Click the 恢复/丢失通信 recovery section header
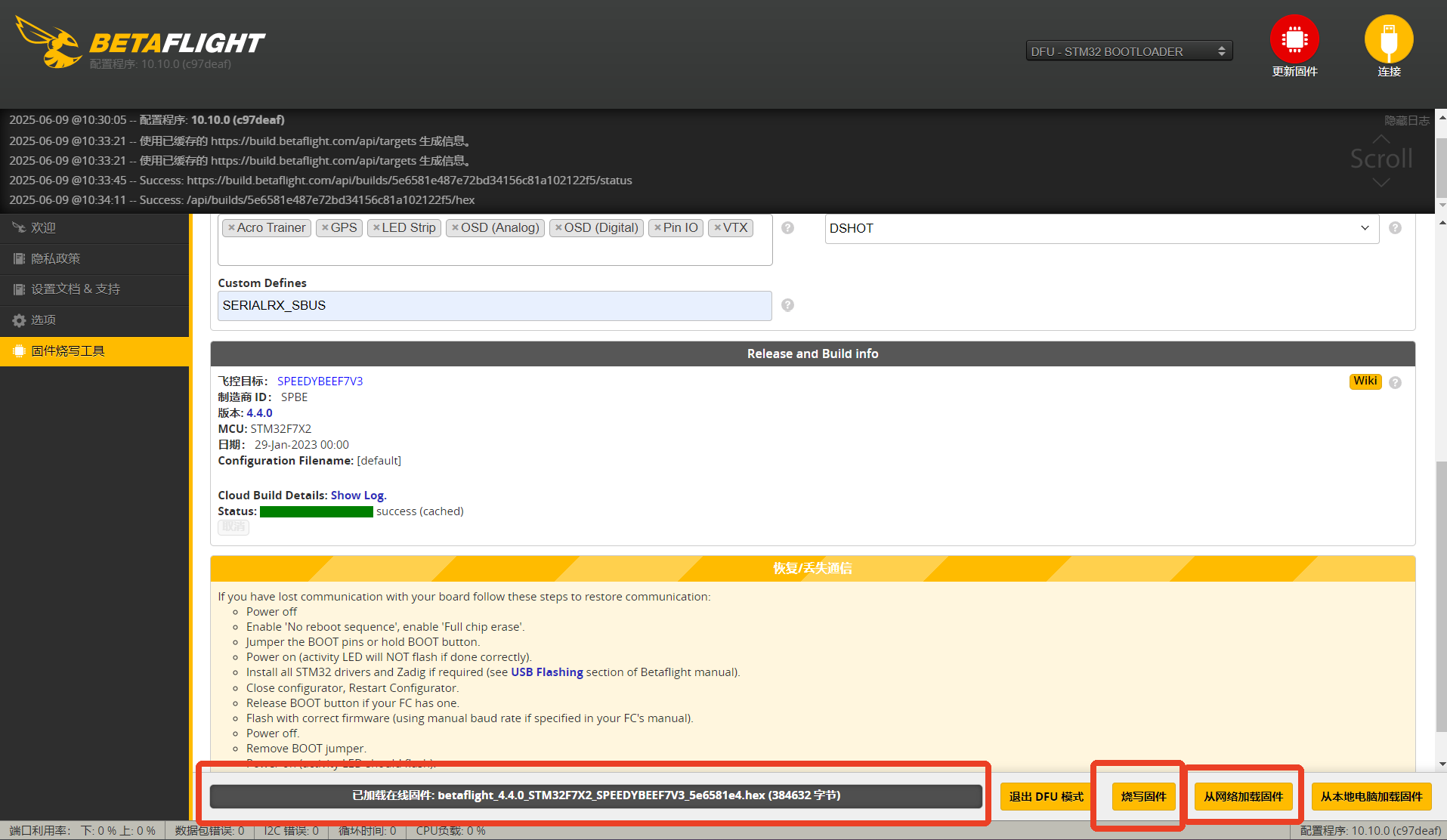The width and height of the screenshot is (1447, 840). (813, 568)
